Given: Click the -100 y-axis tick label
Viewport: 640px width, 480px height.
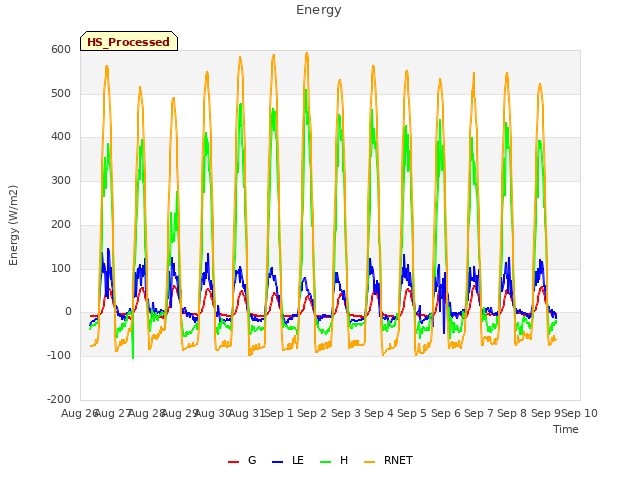Looking at the screenshot, I should click(x=59, y=356).
